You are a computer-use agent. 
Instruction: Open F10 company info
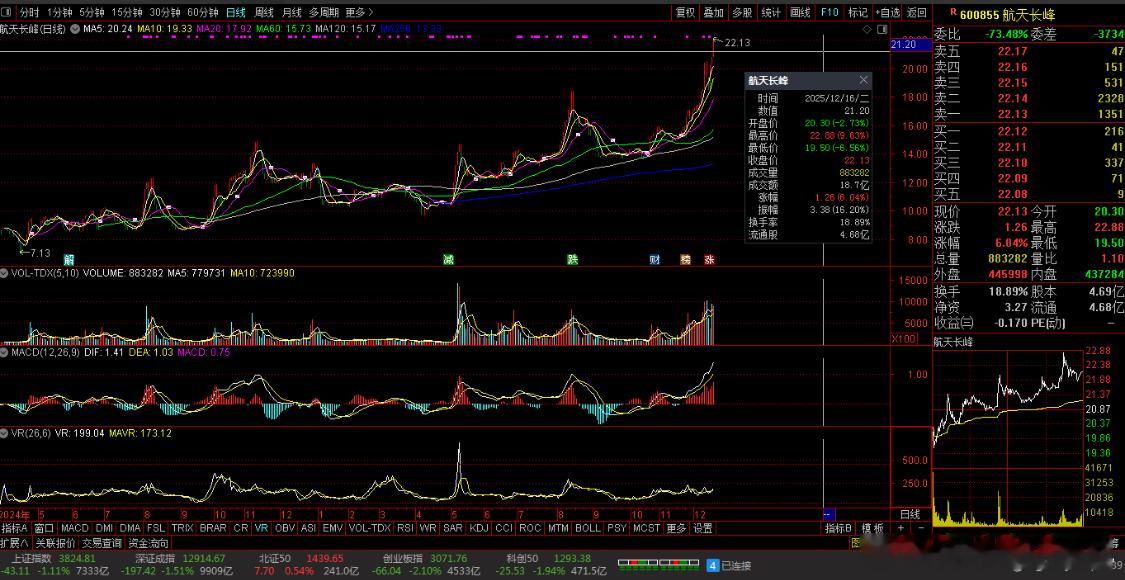point(829,12)
